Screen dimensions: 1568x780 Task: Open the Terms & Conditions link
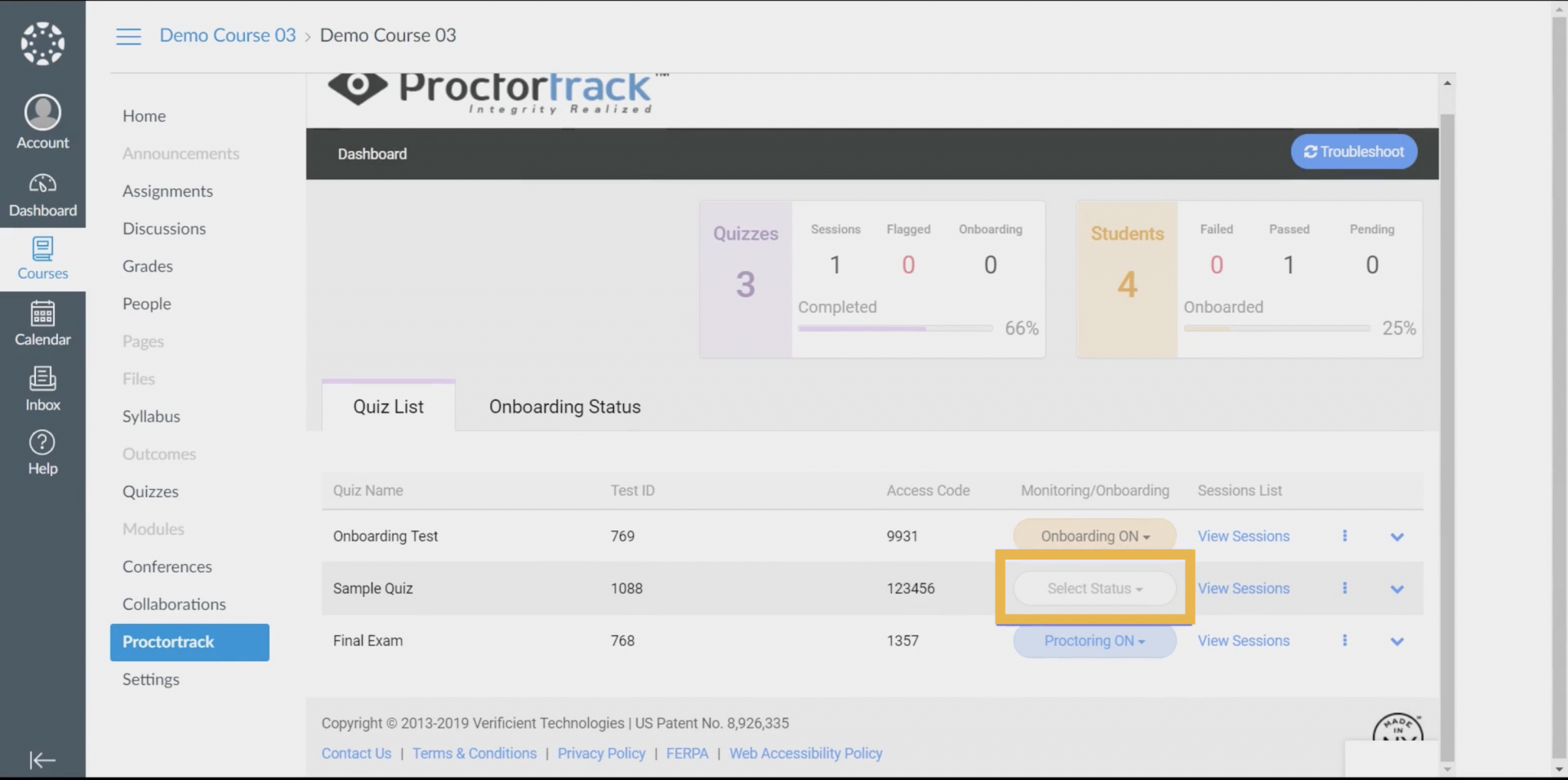[x=475, y=752]
